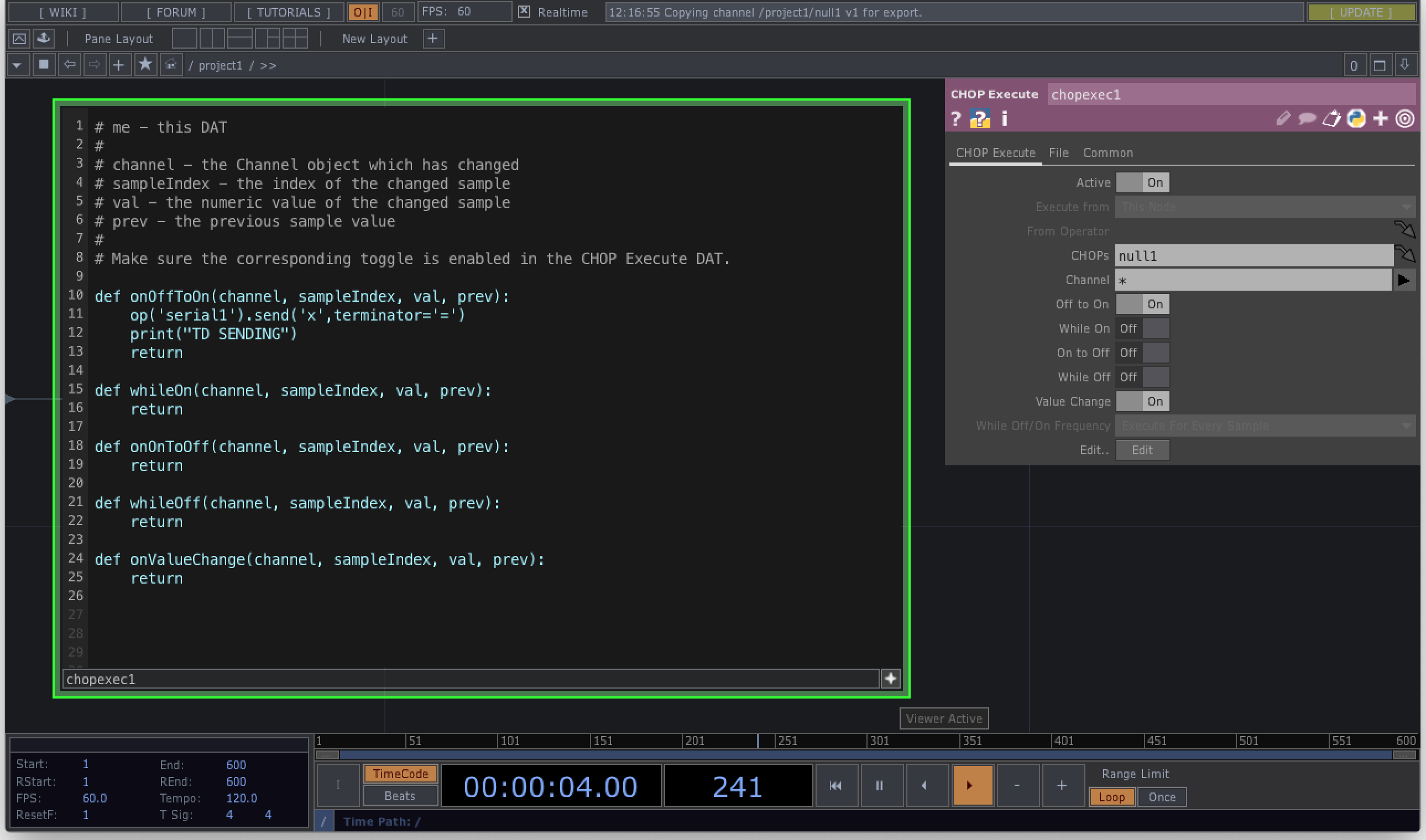Select Loop range limit mode
This screenshot has height=840, width=1426.
coord(1112,797)
